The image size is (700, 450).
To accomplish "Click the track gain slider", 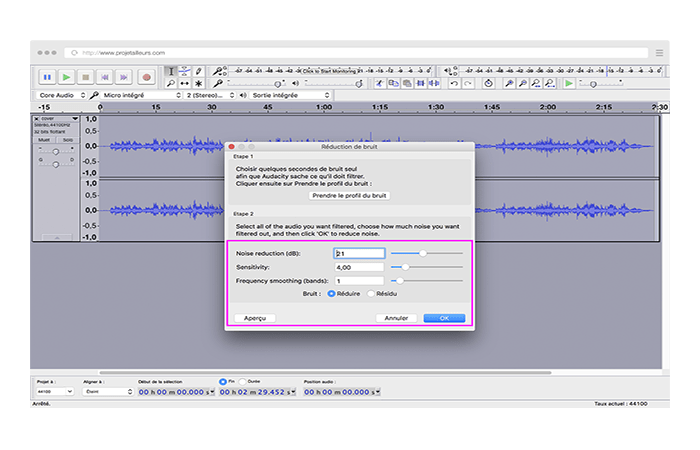I will pyautogui.click(x=56, y=151).
